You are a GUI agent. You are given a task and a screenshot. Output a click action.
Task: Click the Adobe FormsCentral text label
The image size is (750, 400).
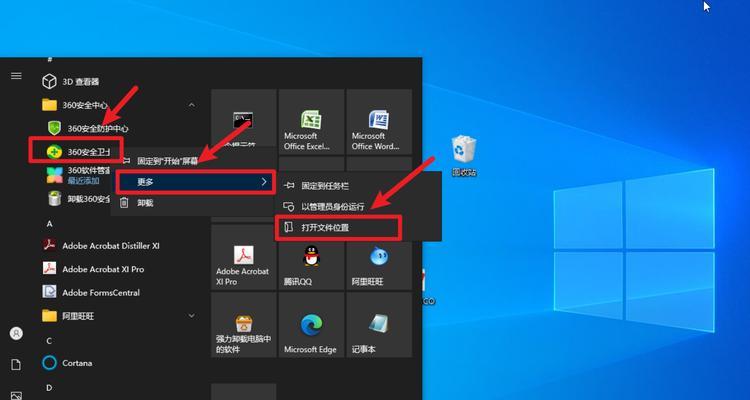point(101,292)
